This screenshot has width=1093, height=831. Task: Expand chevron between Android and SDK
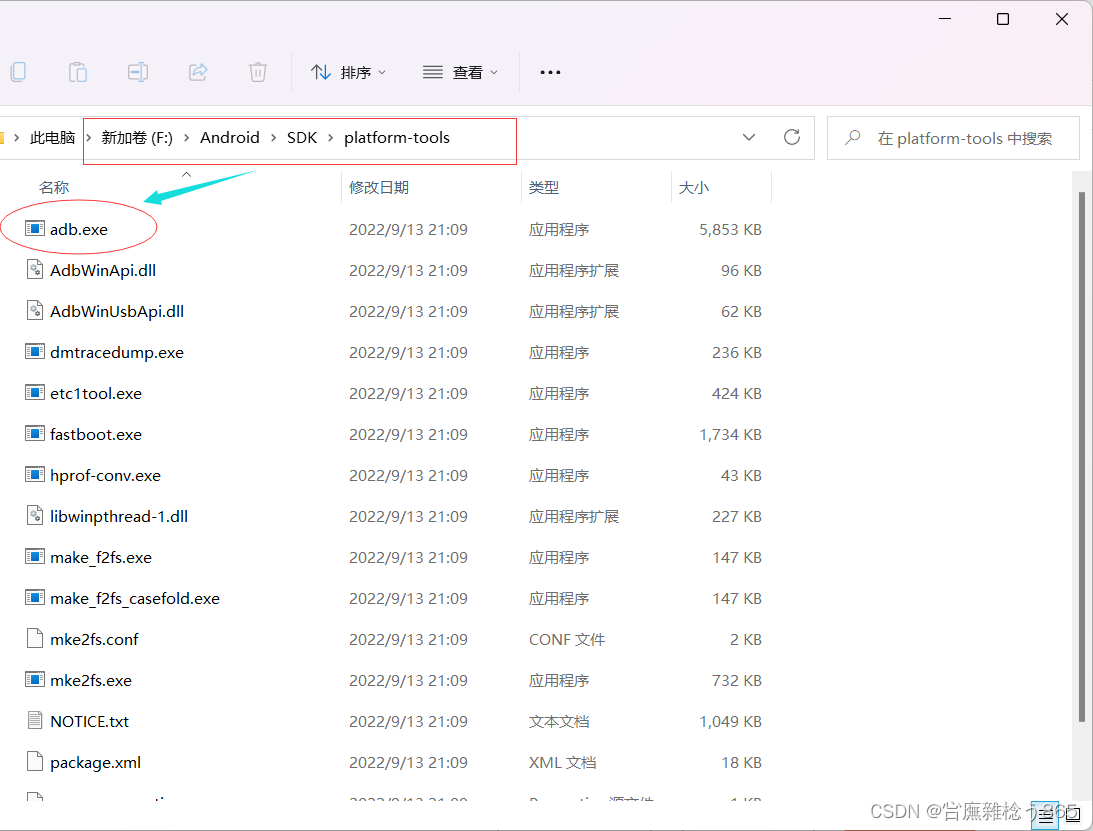[273, 138]
